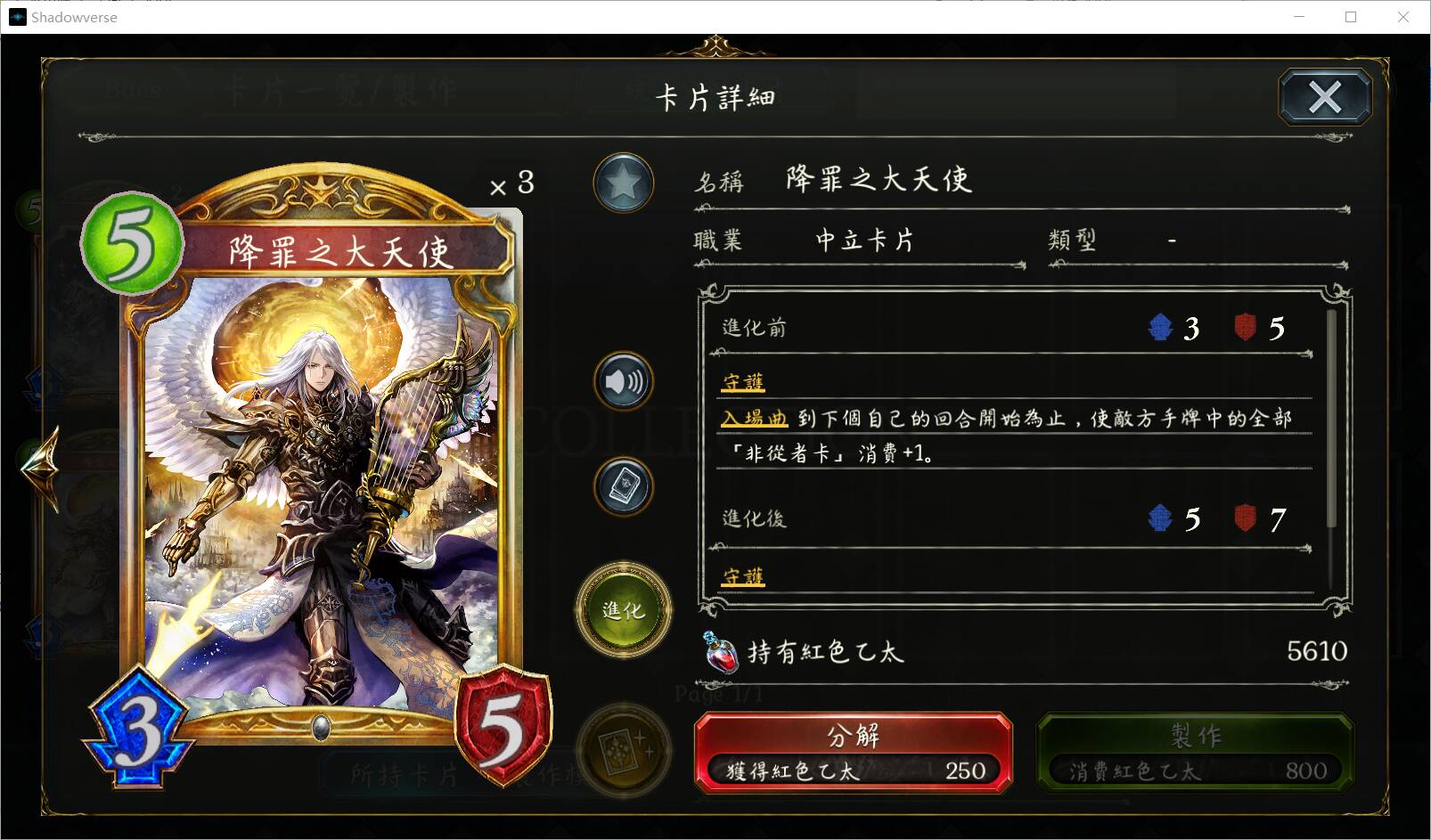Image resolution: width=1431 pixels, height=840 pixels.
Task: Click the 分解 liquefy button
Action: [x=854, y=752]
